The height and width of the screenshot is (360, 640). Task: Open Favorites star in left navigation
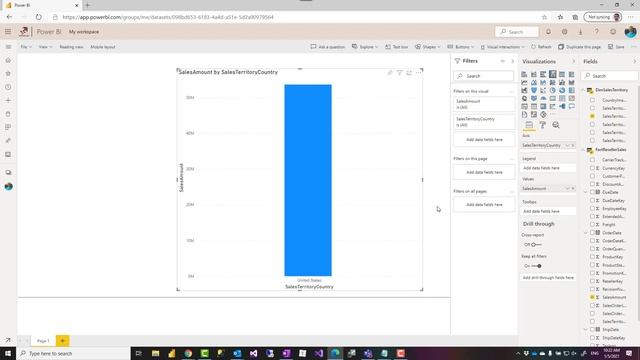coord(8,74)
